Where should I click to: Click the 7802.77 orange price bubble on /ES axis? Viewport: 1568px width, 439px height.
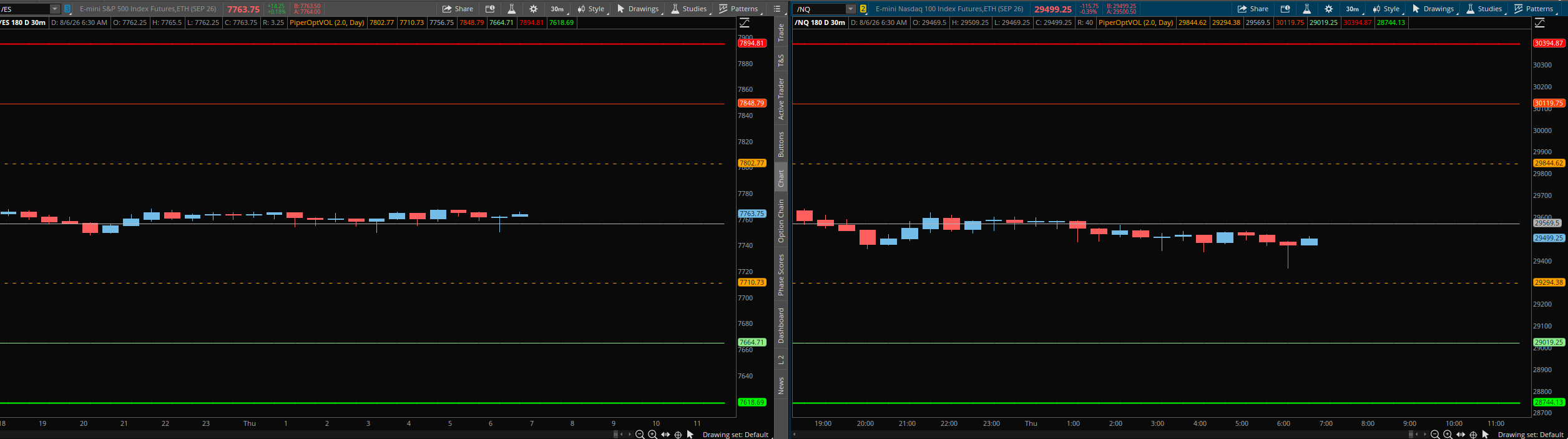752,164
